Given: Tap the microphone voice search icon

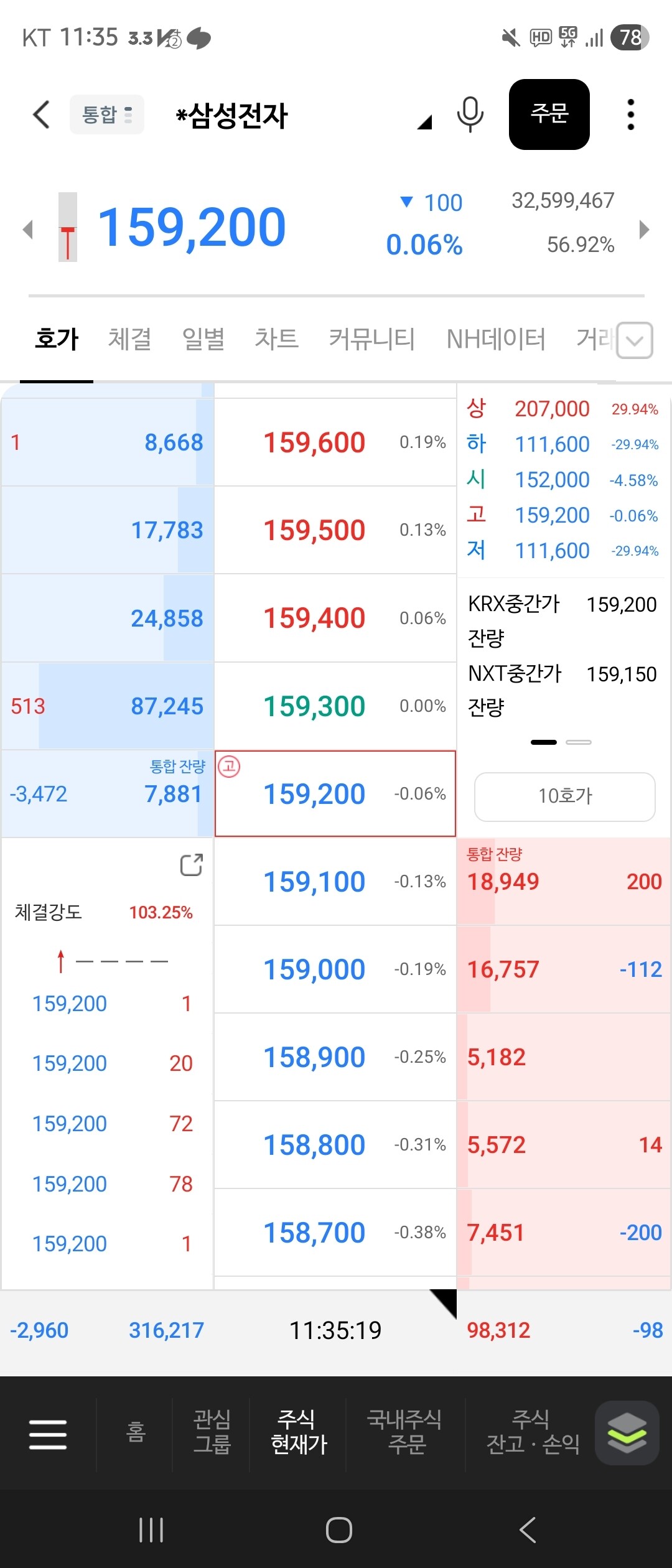Looking at the screenshot, I should [x=470, y=114].
